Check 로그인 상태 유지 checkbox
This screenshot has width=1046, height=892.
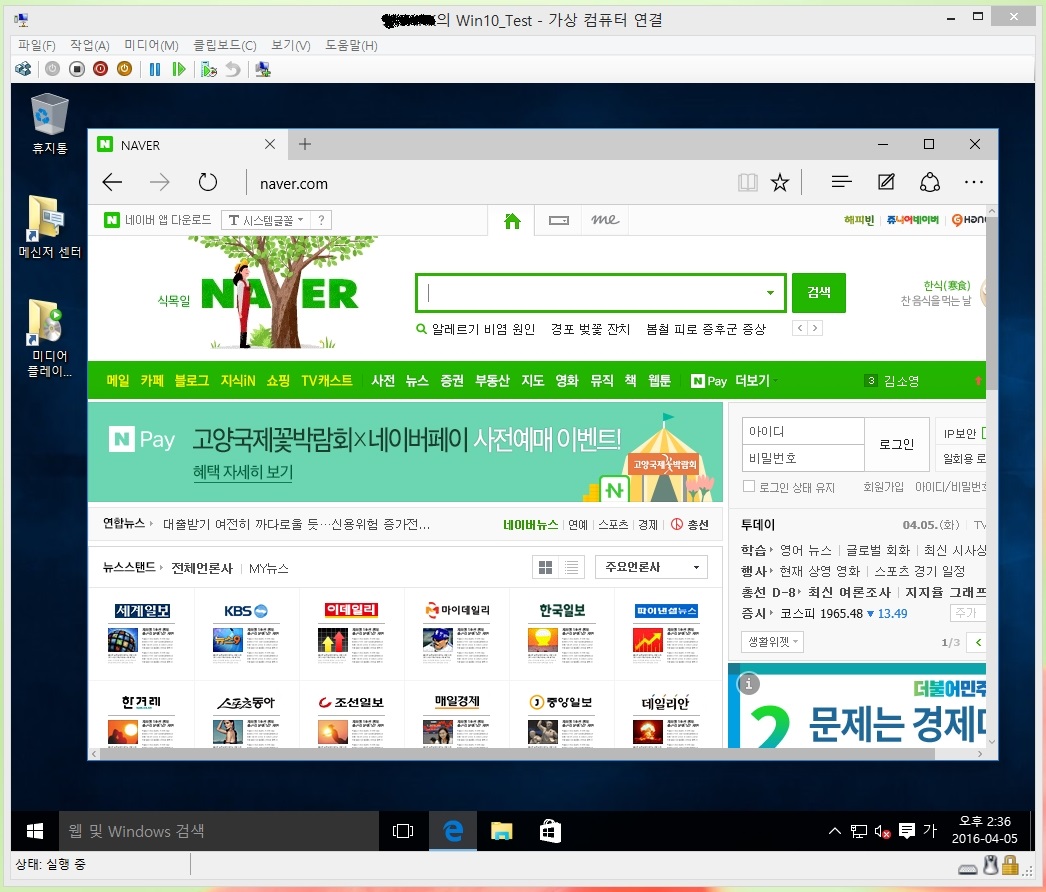tap(748, 486)
